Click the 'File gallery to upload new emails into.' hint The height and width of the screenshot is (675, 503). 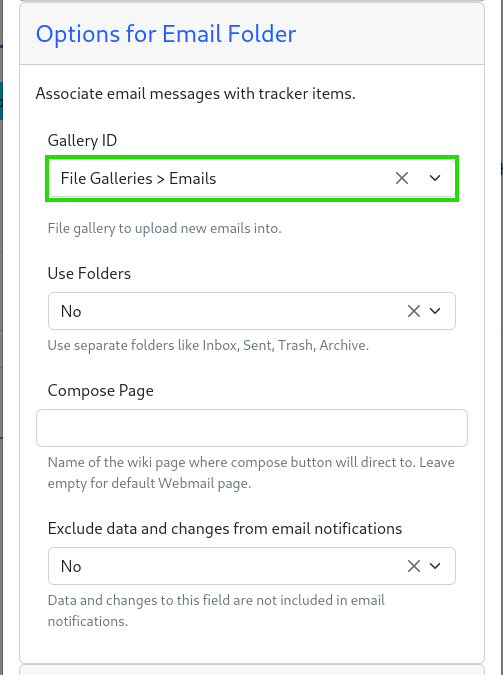(x=165, y=228)
